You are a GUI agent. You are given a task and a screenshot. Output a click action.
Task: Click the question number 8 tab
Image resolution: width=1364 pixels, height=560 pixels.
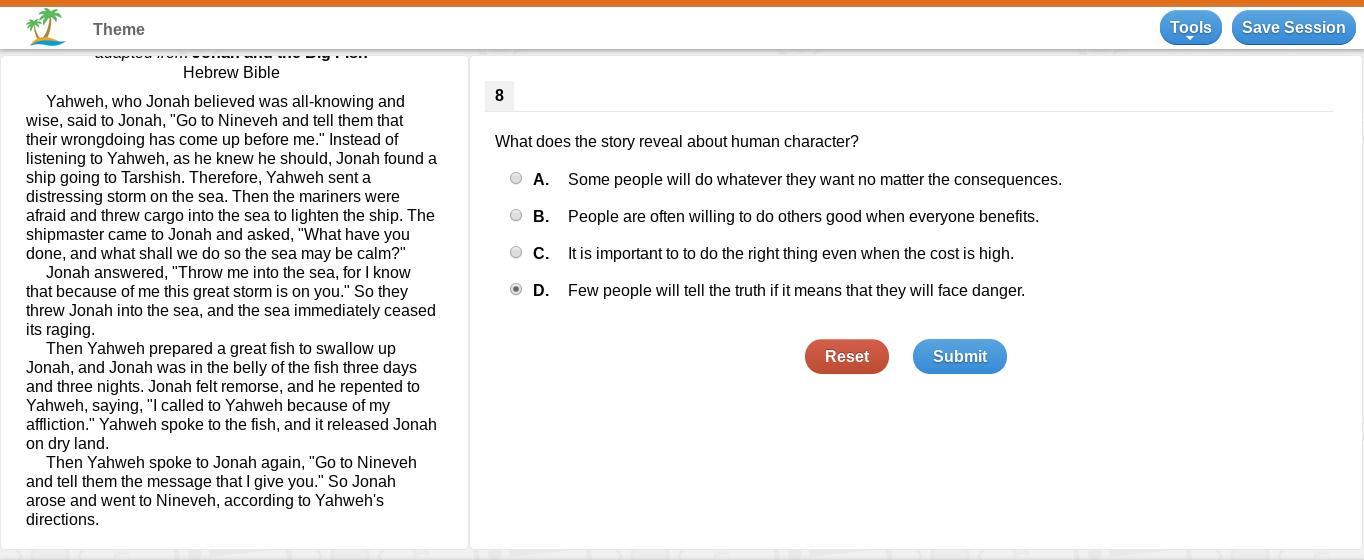click(x=499, y=96)
